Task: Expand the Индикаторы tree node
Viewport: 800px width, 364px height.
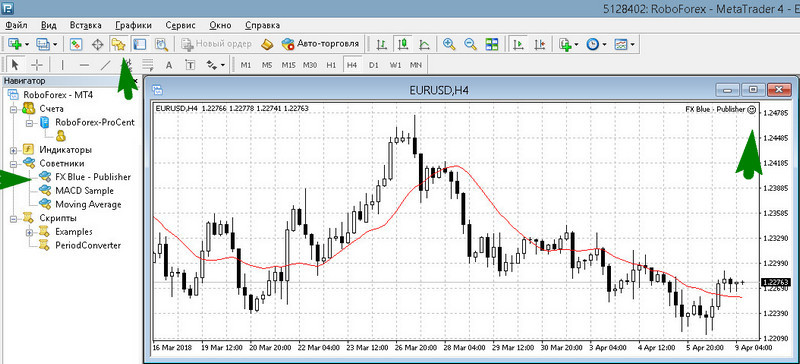Action: (13, 150)
